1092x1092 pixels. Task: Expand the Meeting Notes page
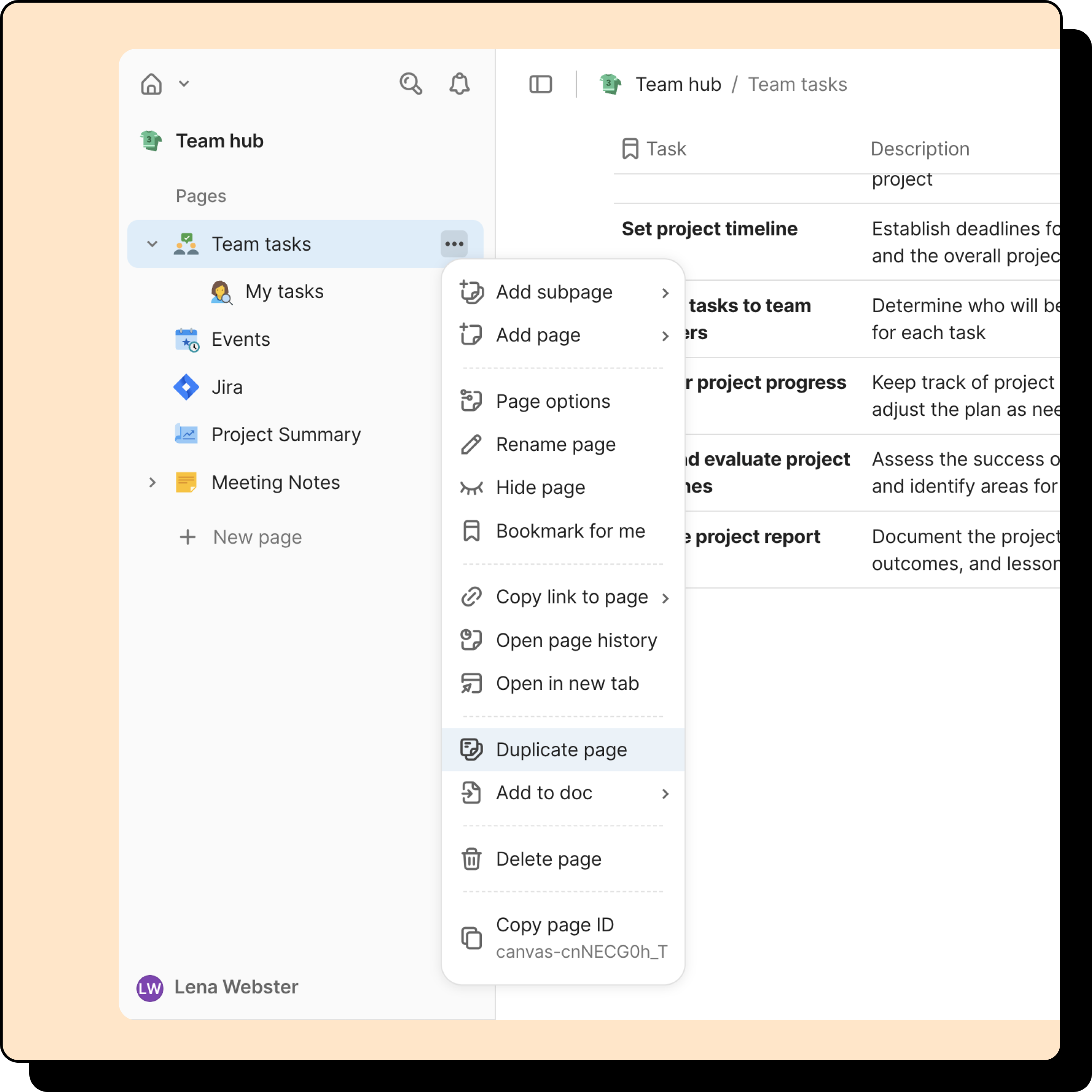(x=152, y=483)
